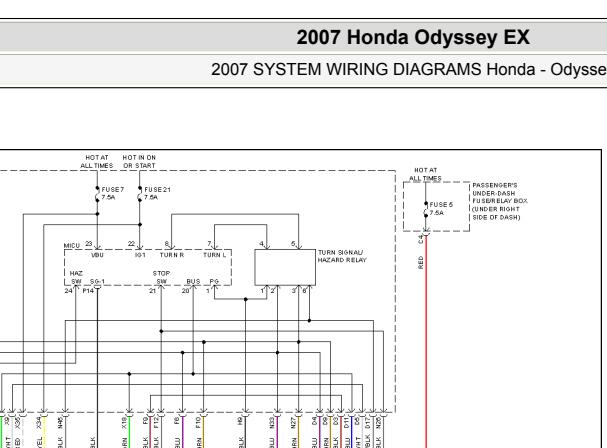Click the 'N46' connector label

pos(60,422)
